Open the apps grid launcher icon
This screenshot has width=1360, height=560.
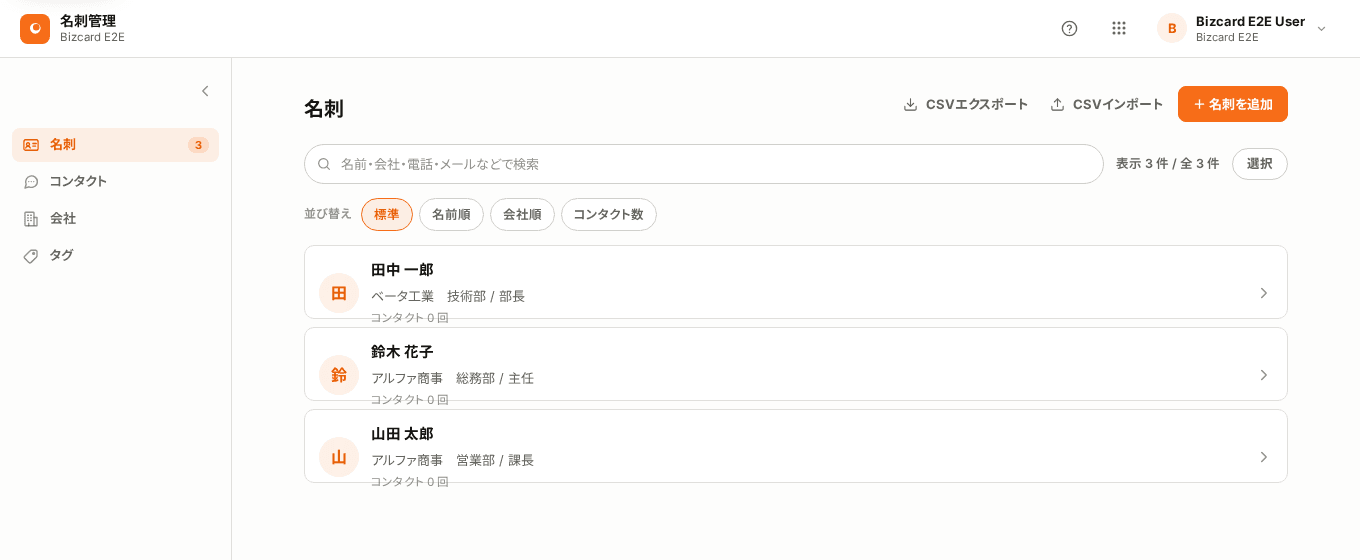(x=1119, y=28)
